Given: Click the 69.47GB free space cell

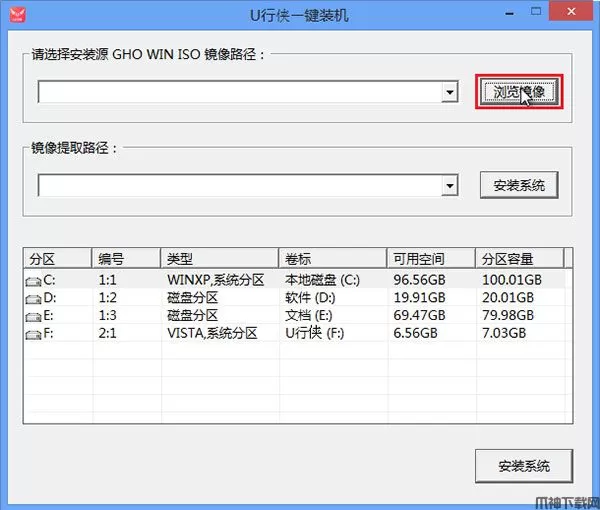Looking at the screenshot, I should (x=419, y=315).
